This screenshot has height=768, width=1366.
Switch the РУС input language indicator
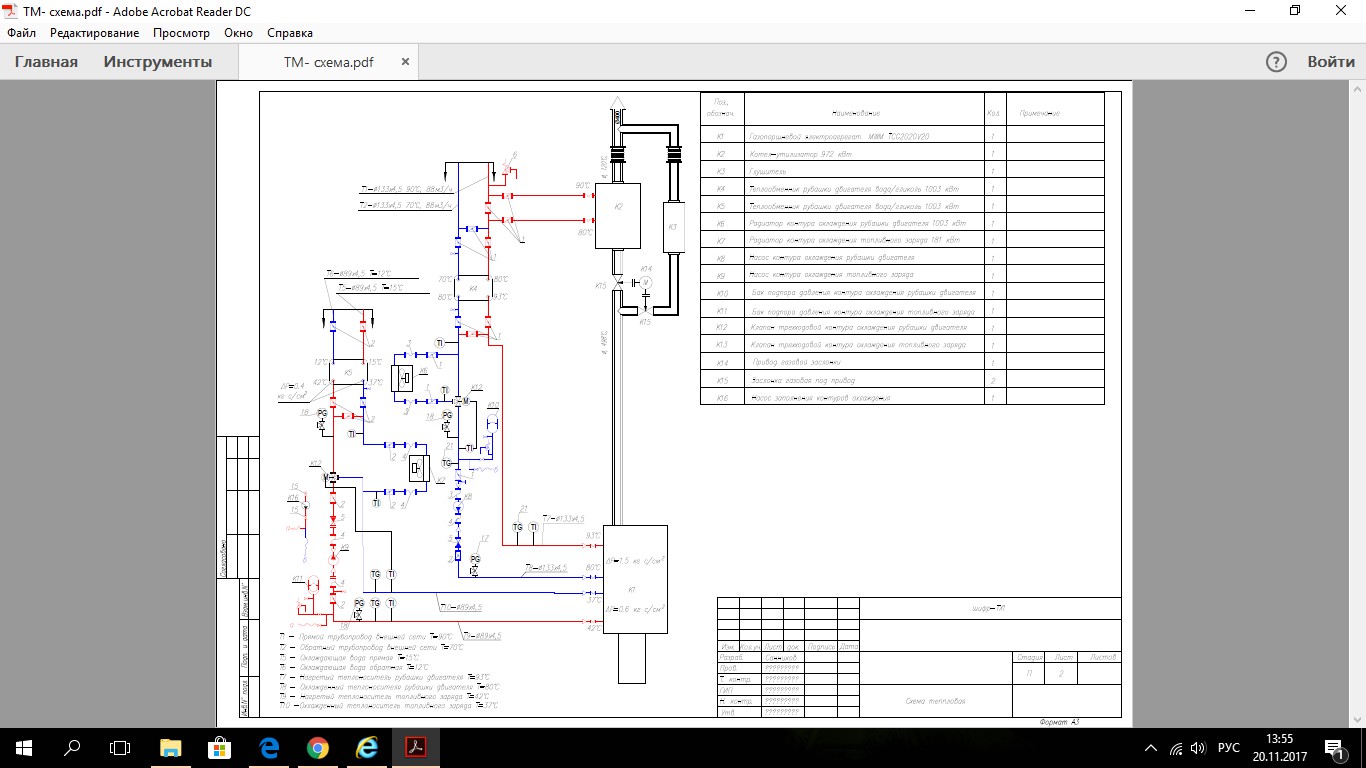[x=1229, y=748]
